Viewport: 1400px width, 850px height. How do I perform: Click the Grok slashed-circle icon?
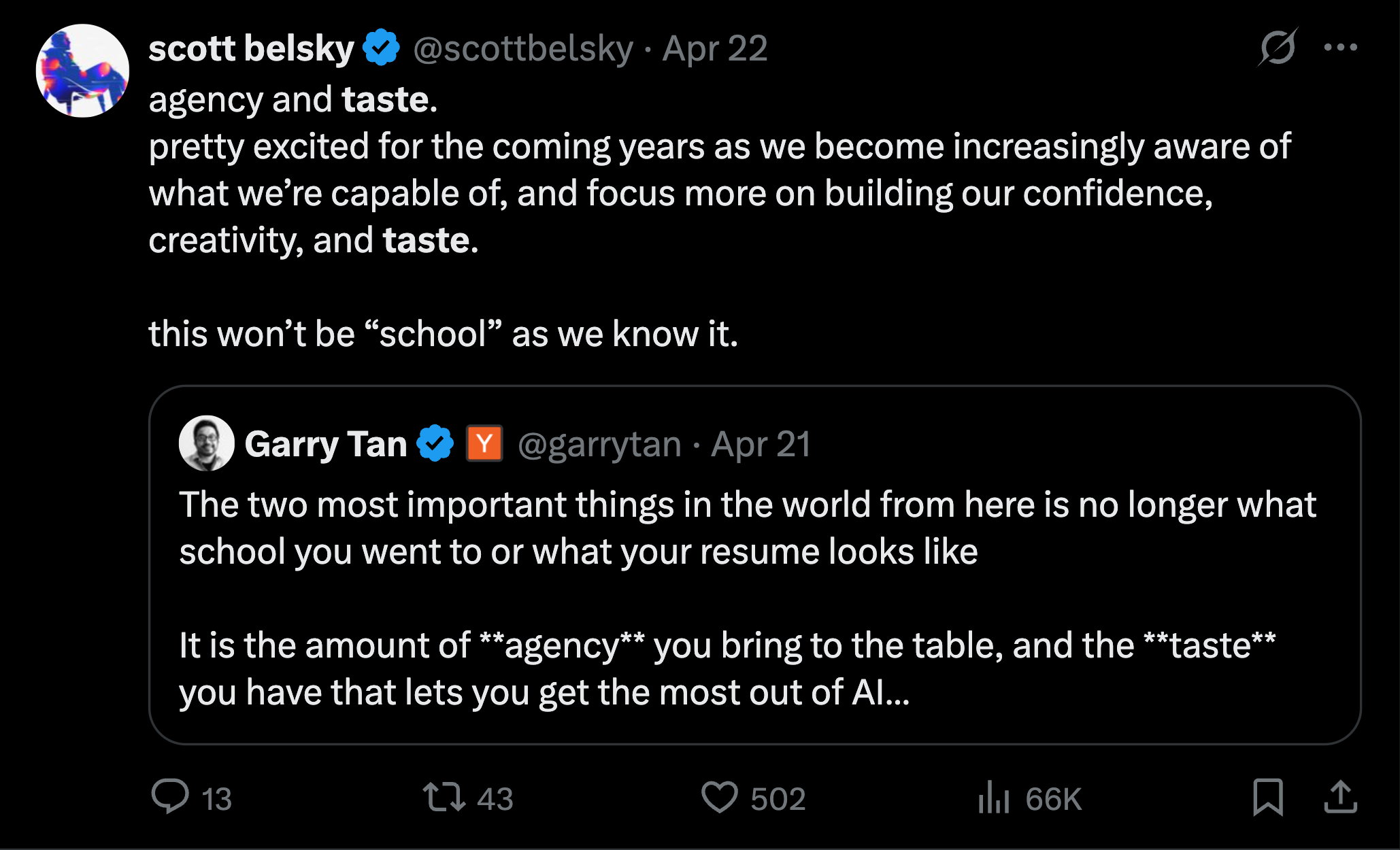click(1278, 48)
